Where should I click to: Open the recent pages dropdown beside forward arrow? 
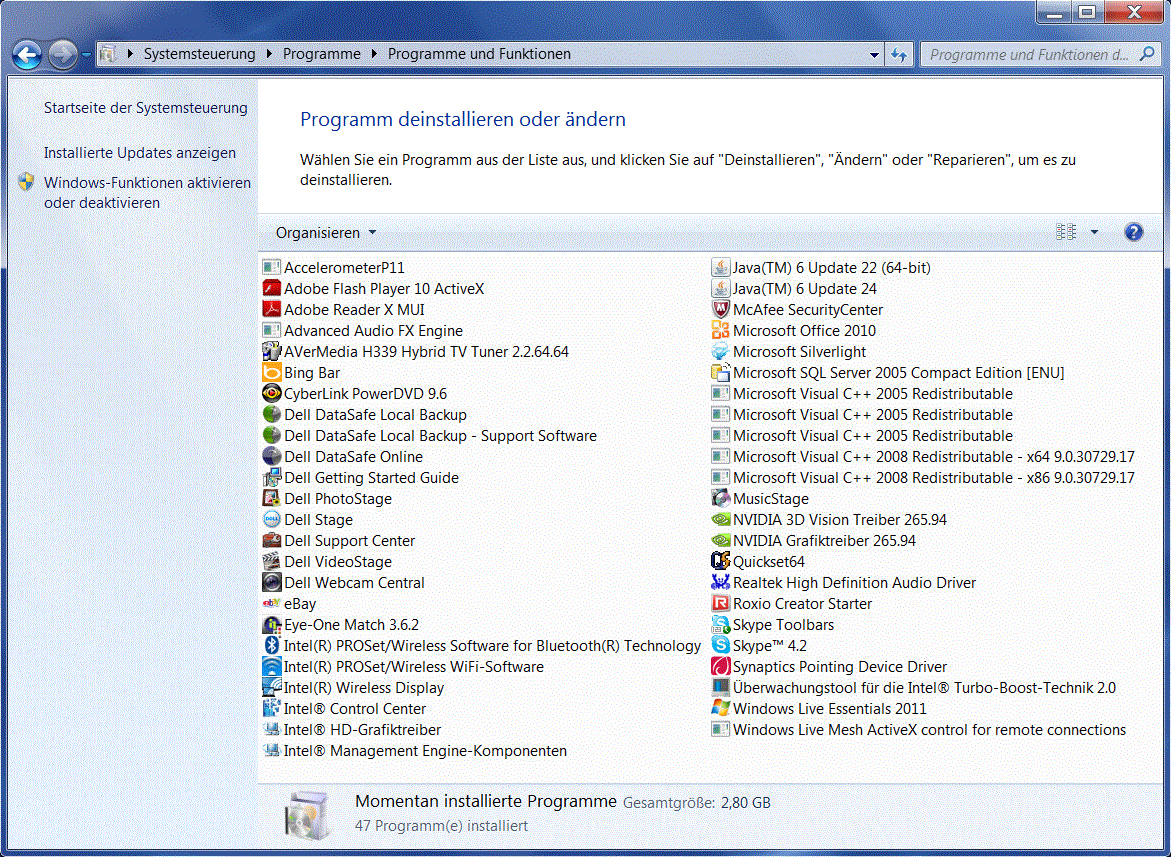(x=87, y=54)
